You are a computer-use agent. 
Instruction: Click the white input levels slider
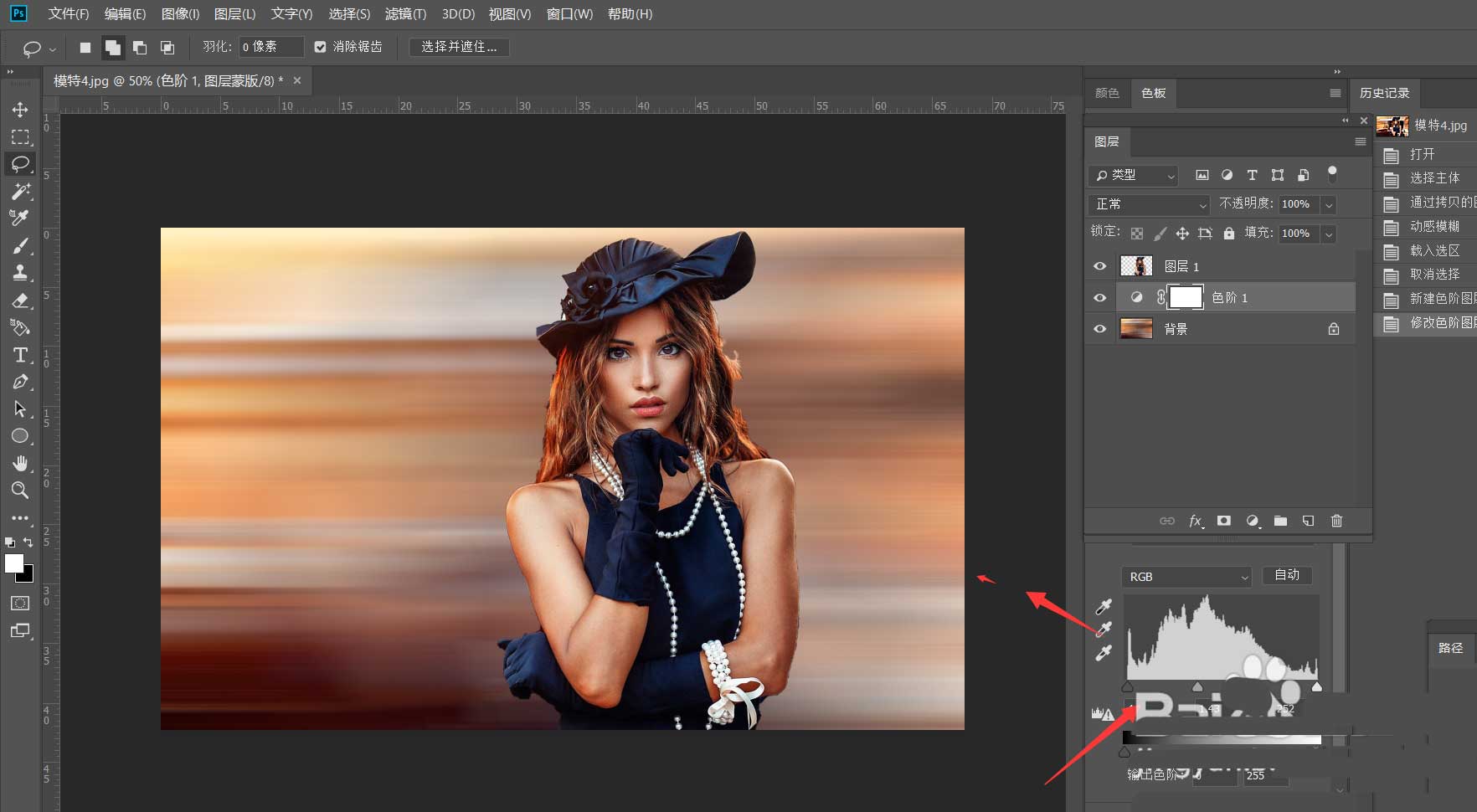tap(1316, 686)
